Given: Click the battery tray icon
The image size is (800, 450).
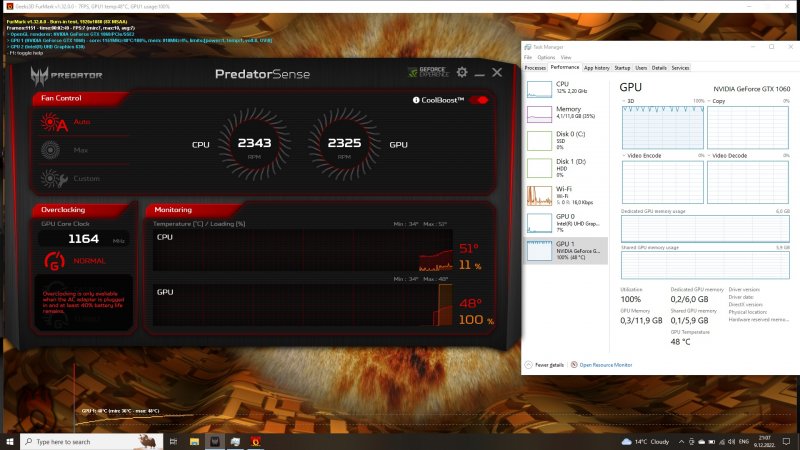Looking at the screenshot, I should coord(711,442).
